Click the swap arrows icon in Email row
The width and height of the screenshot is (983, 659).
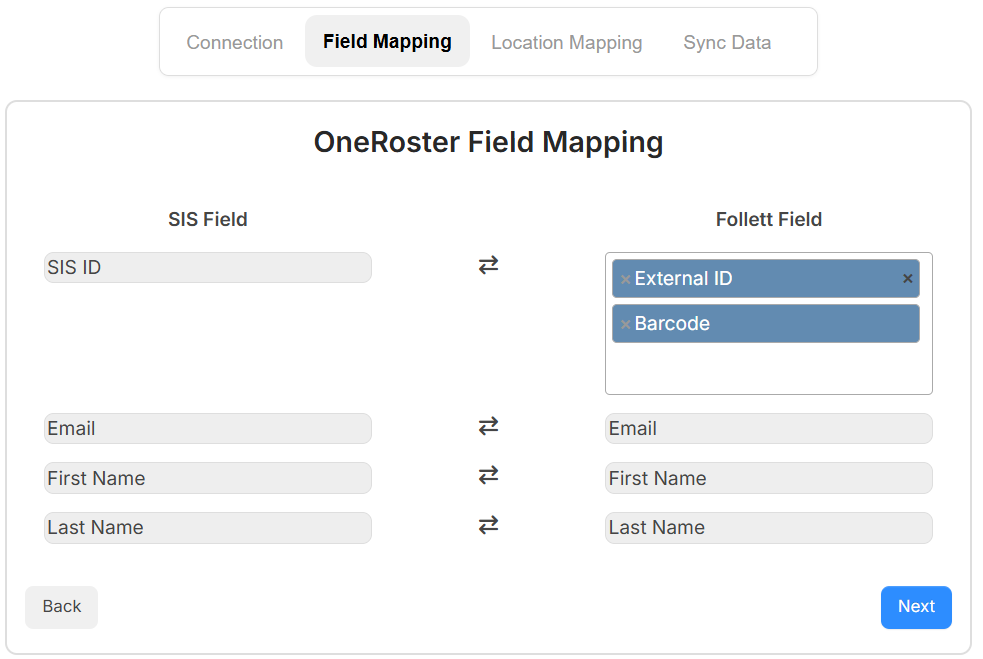point(488,426)
